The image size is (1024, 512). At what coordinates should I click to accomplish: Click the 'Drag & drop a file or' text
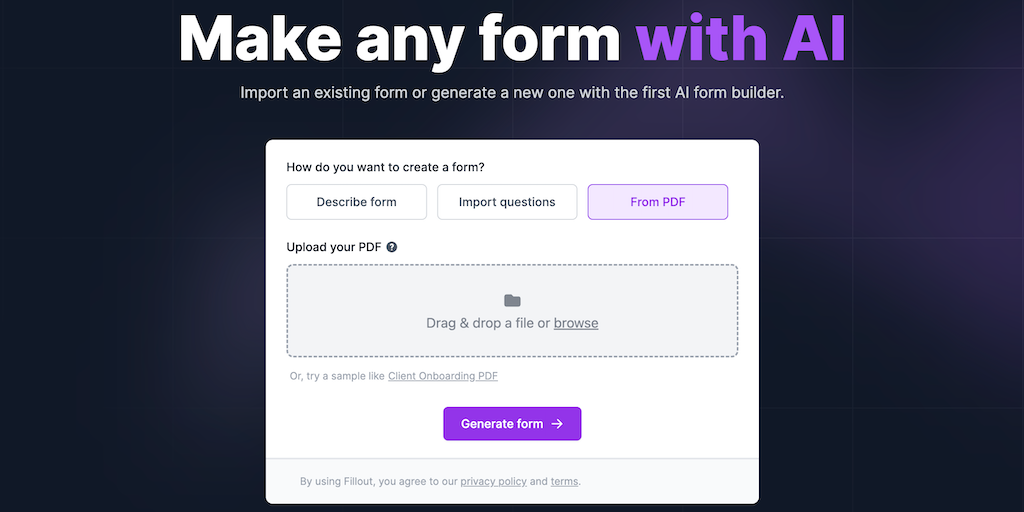pos(488,323)
